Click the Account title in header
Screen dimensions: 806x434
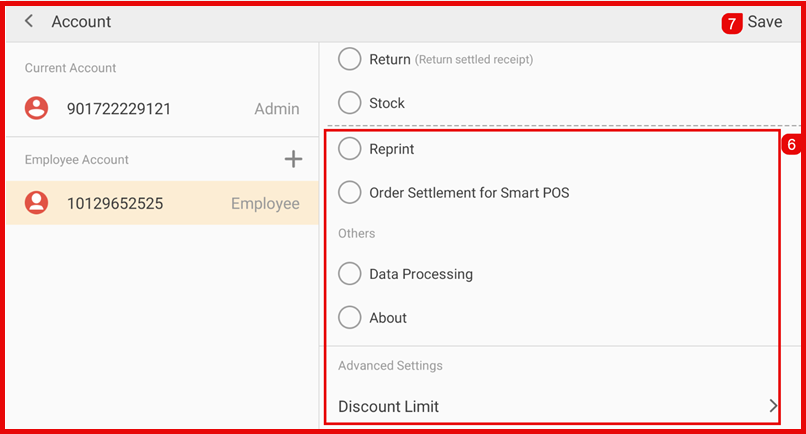[81, 21]
